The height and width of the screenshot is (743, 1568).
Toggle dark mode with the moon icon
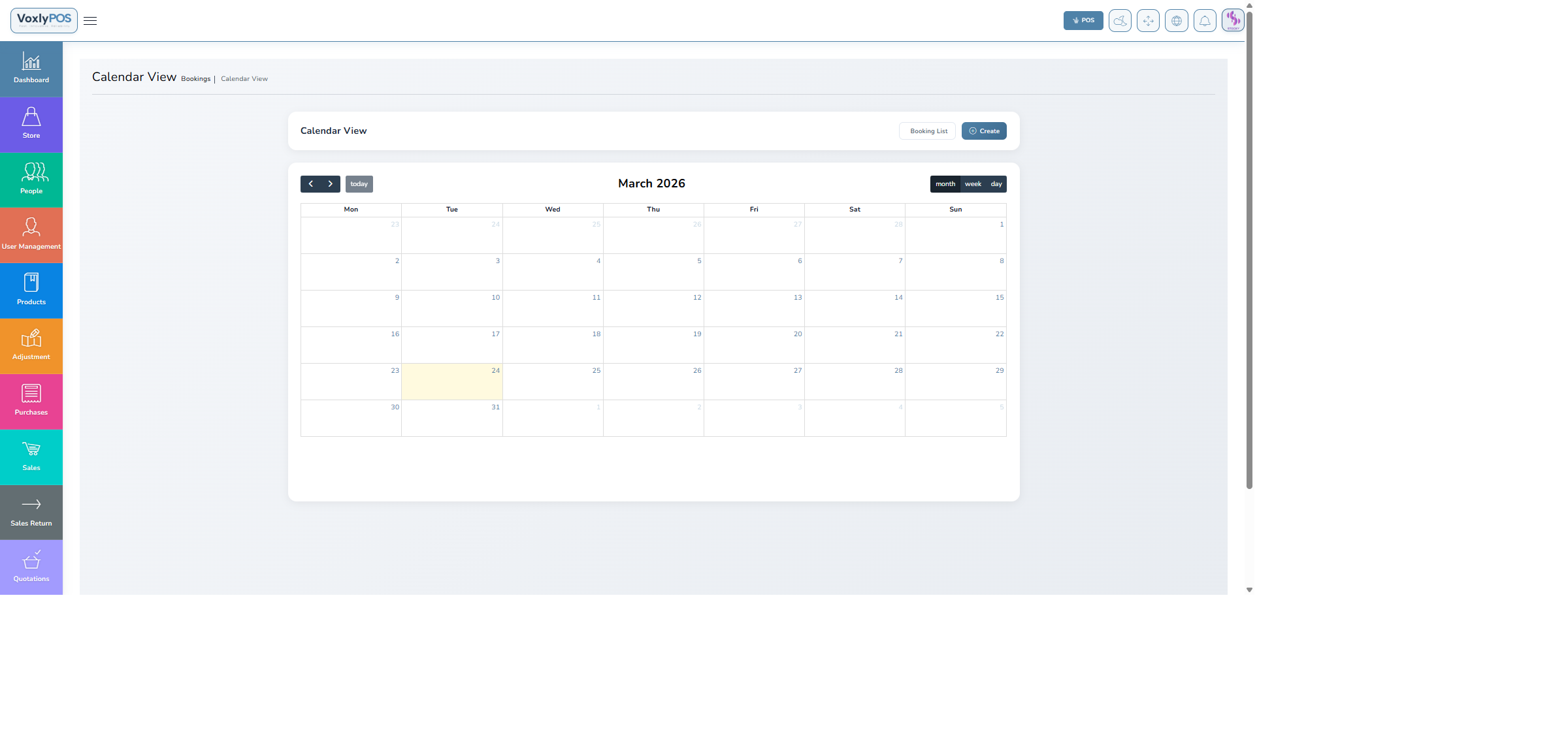click(x=1119, y=20)
